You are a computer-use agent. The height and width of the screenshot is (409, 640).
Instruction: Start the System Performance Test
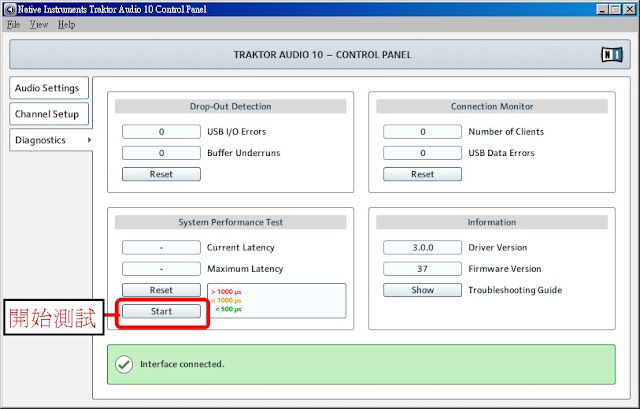(x=161, y=311)
